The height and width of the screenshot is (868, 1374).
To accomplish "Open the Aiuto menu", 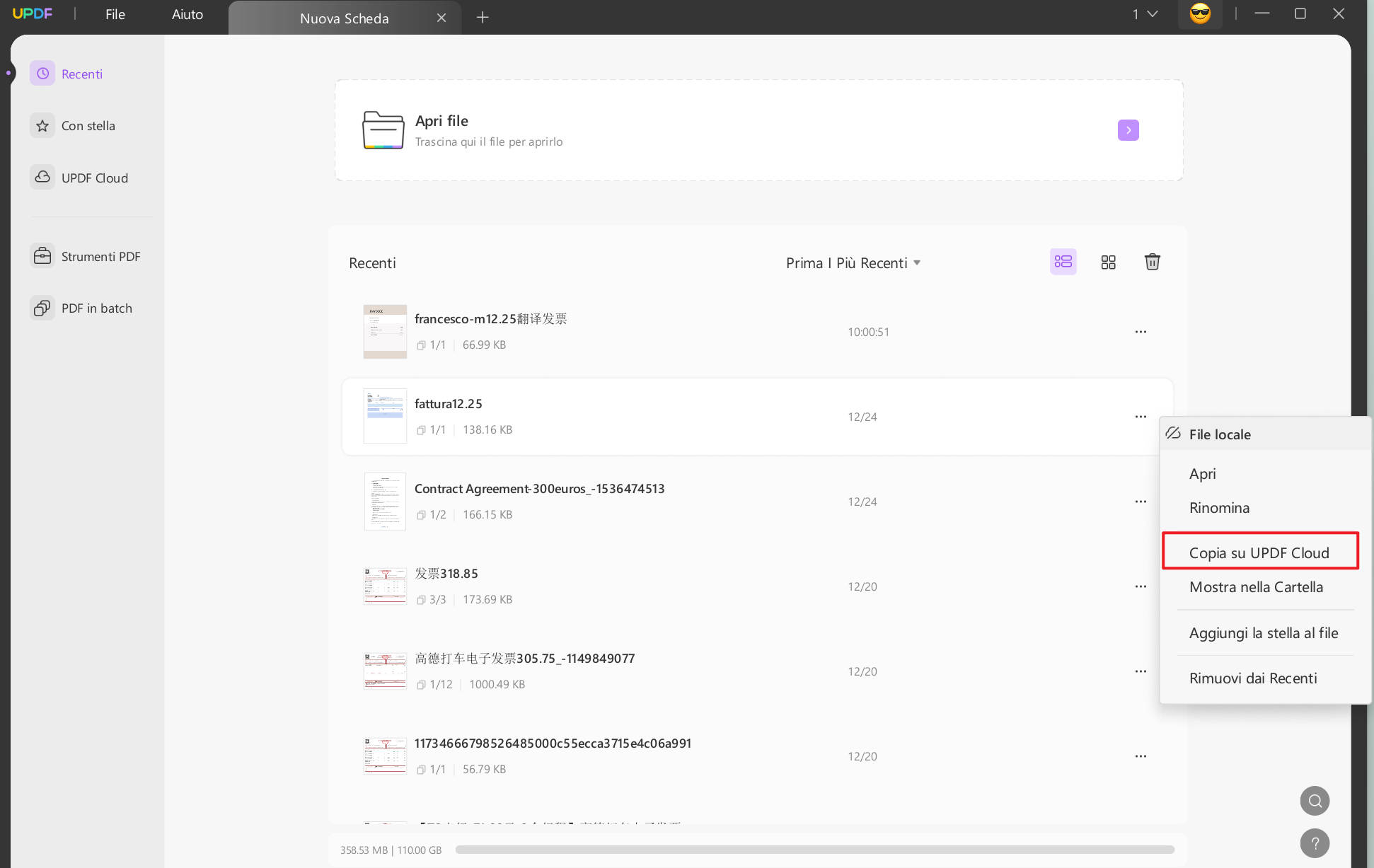I will pyautogui.click(x=187, y=14).
